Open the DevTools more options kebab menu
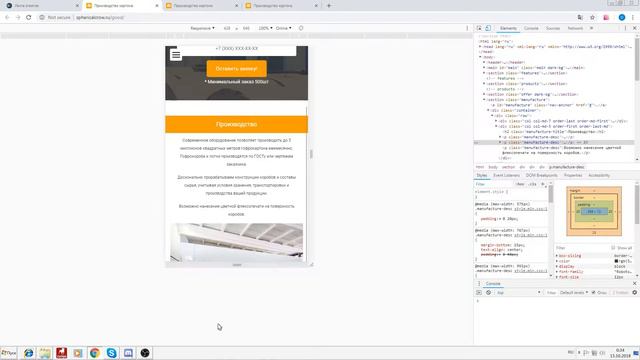Screen dimensions: 640x360 (625, 28)
